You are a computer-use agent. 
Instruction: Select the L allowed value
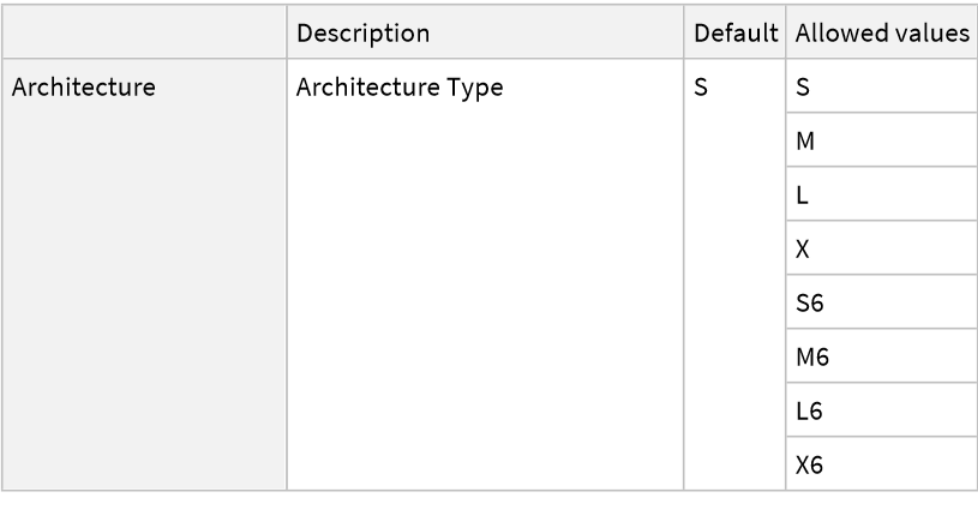pos(801,195)
